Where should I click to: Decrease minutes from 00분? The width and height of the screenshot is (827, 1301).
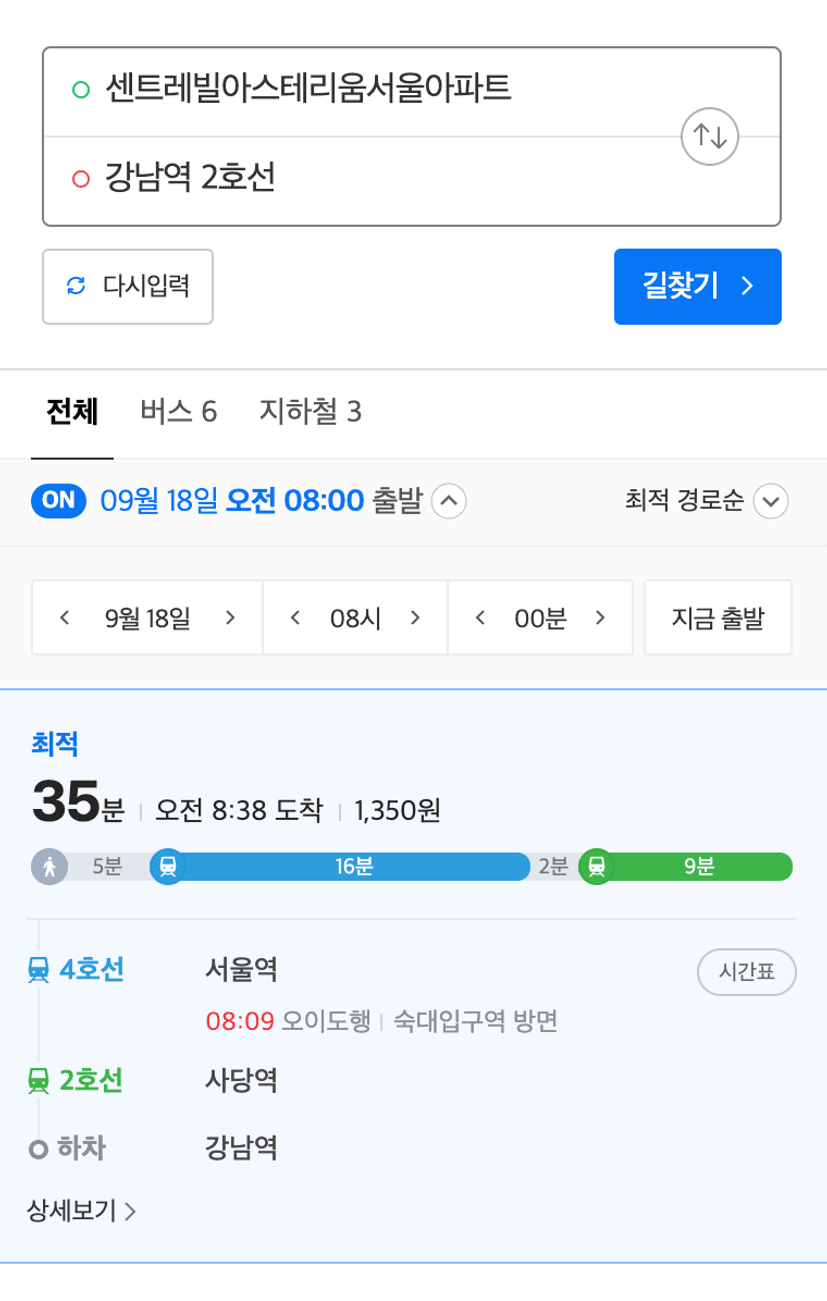pyautogui.click(x=480, y=618)
